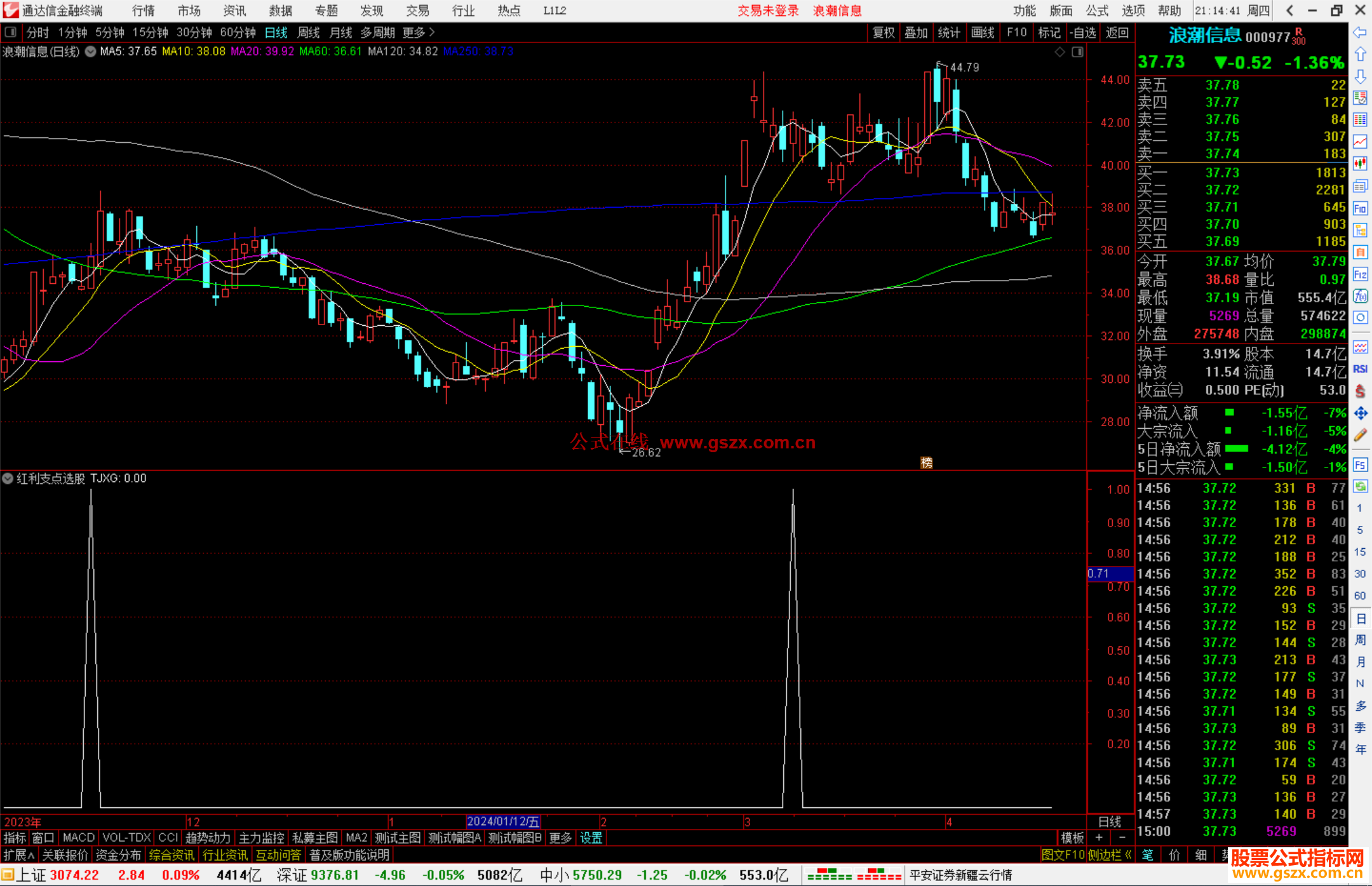
Task: Click the candlestick chart sidebar icon
Action: 1360,164
